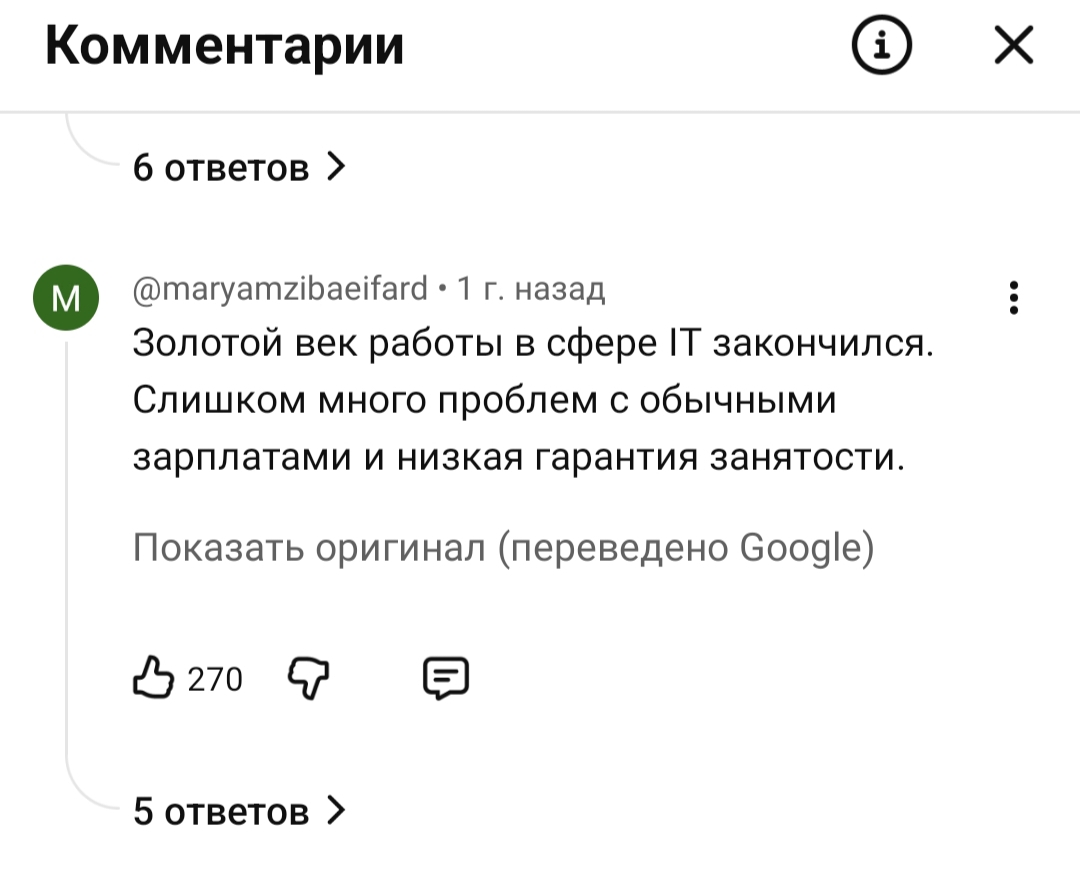The width and height of the screenshot is (1080, 872).
Task: Close the Комментарии panel
Action: [x=1014, y=46]
